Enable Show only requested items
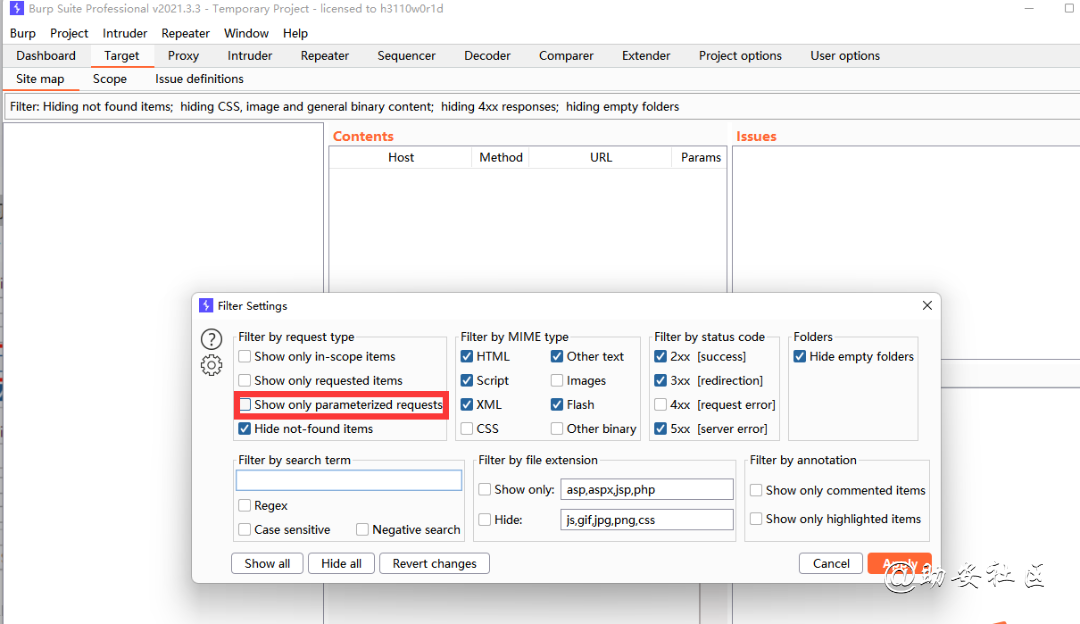 click(x=245, y=380)
